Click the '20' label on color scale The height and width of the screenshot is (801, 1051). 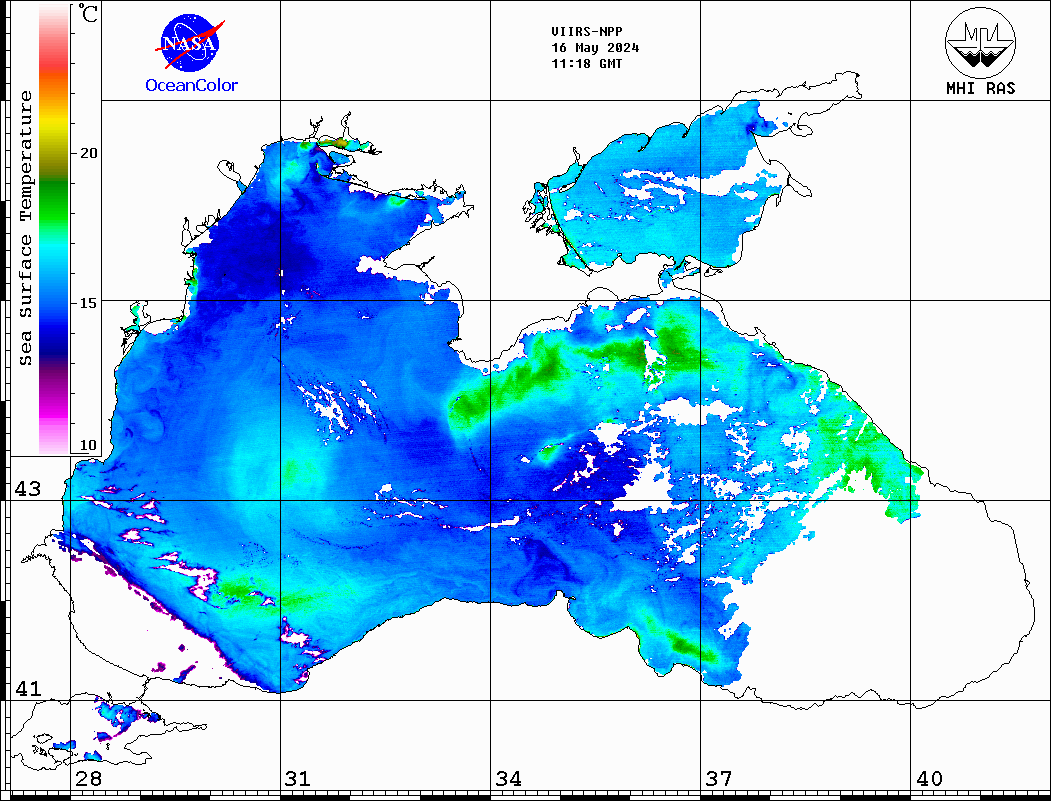88,153
